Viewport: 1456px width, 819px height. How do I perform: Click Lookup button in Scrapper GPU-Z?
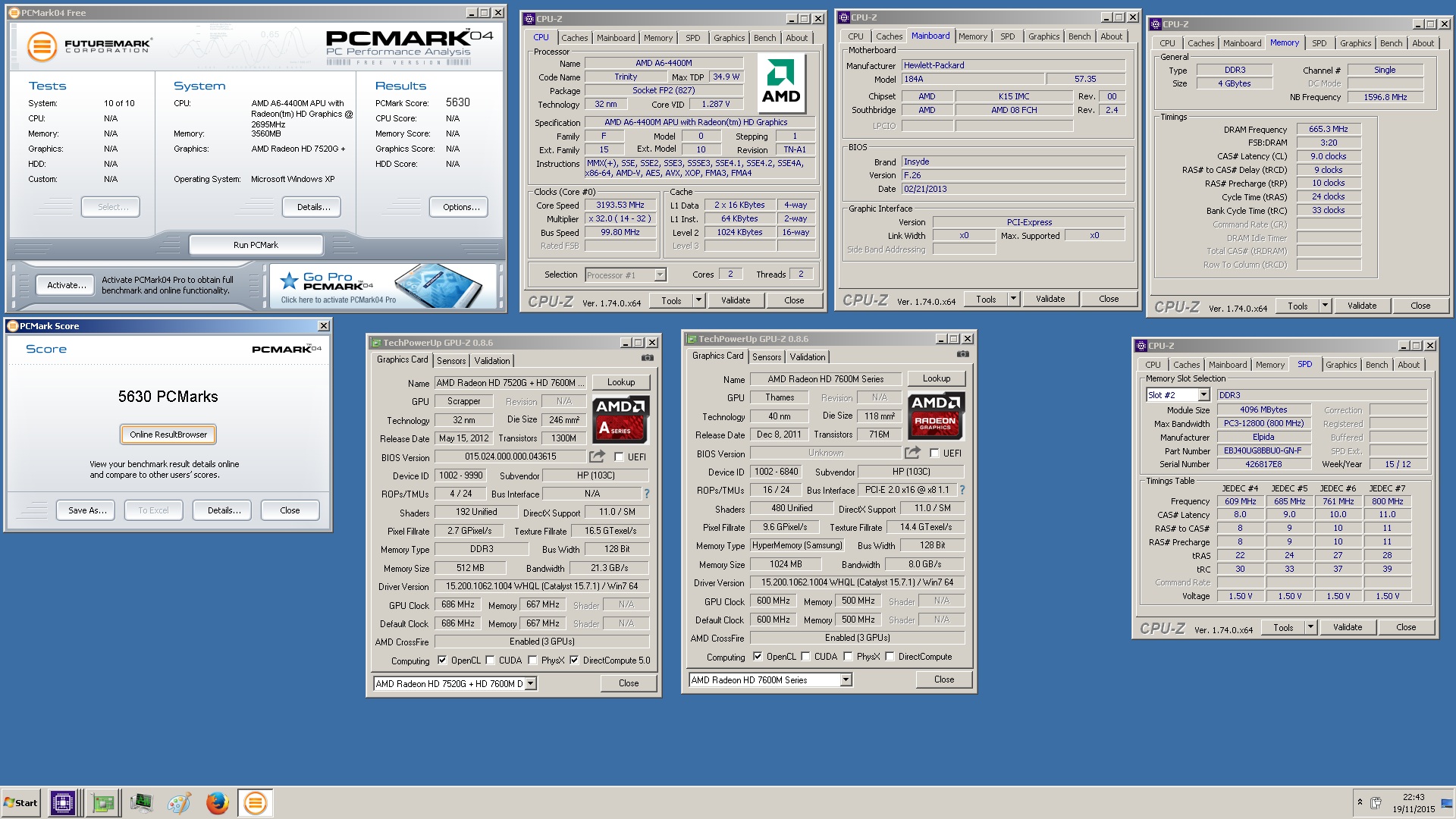[x=621, y=382]
